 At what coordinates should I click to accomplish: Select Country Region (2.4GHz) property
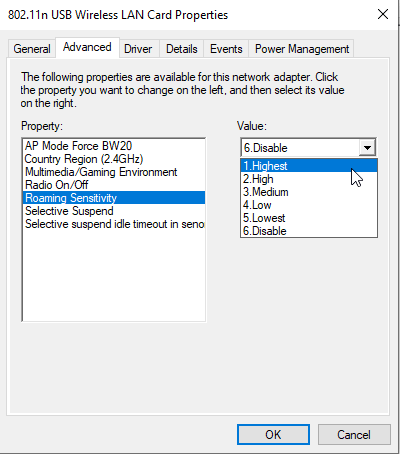click(x=114, y=159)
